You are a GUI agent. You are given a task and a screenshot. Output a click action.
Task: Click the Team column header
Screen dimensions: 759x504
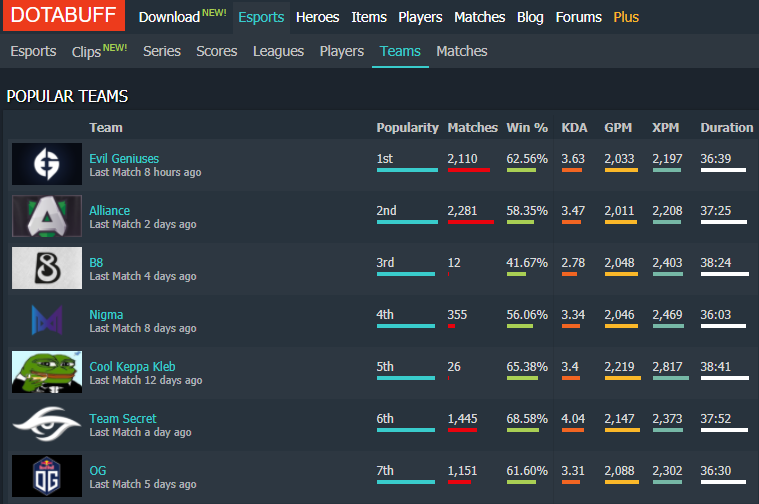point(106,128)
